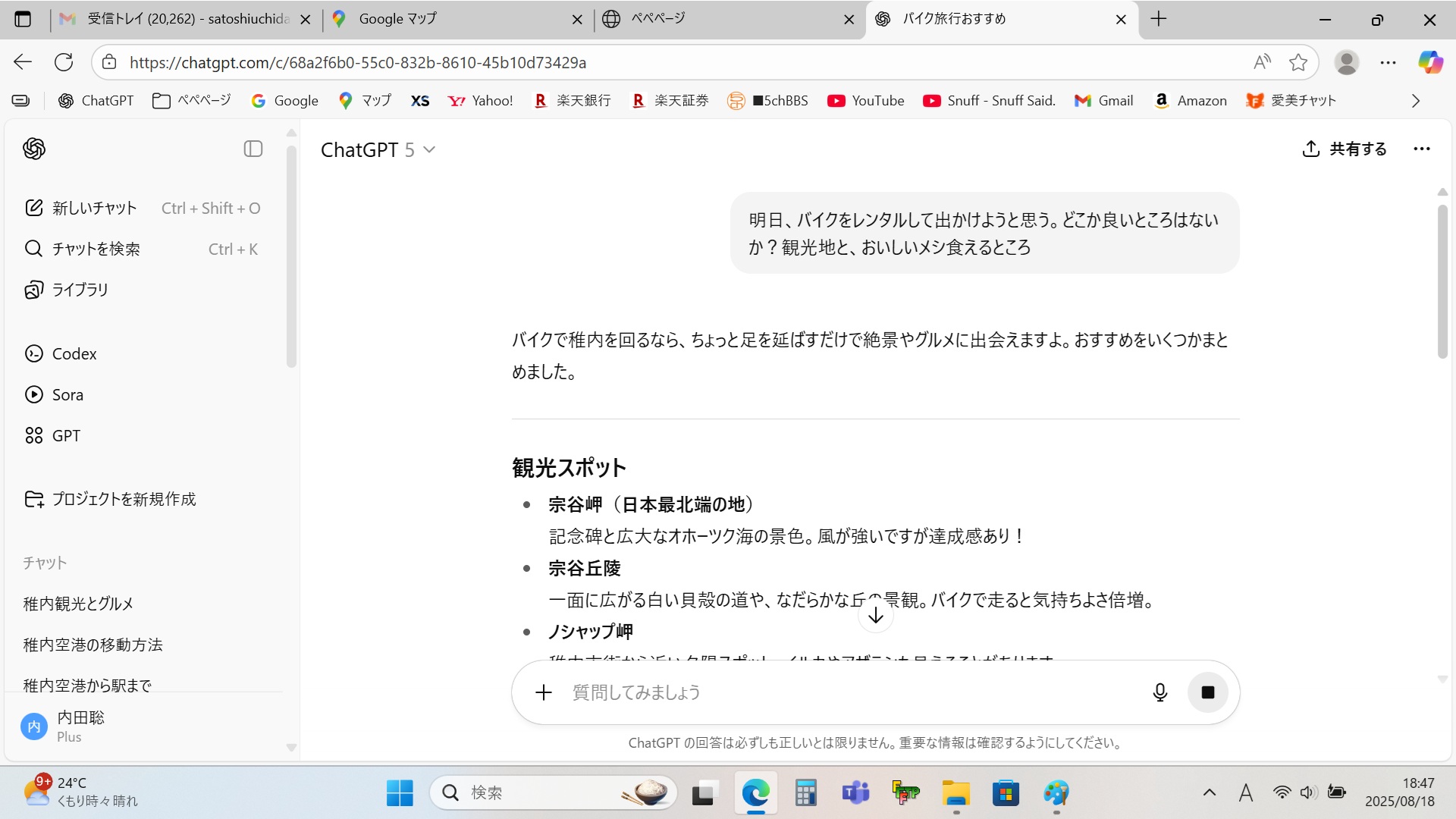Open the YouTube bookmark
This screenshot has width=1456, height=819.
coord(866,101)
